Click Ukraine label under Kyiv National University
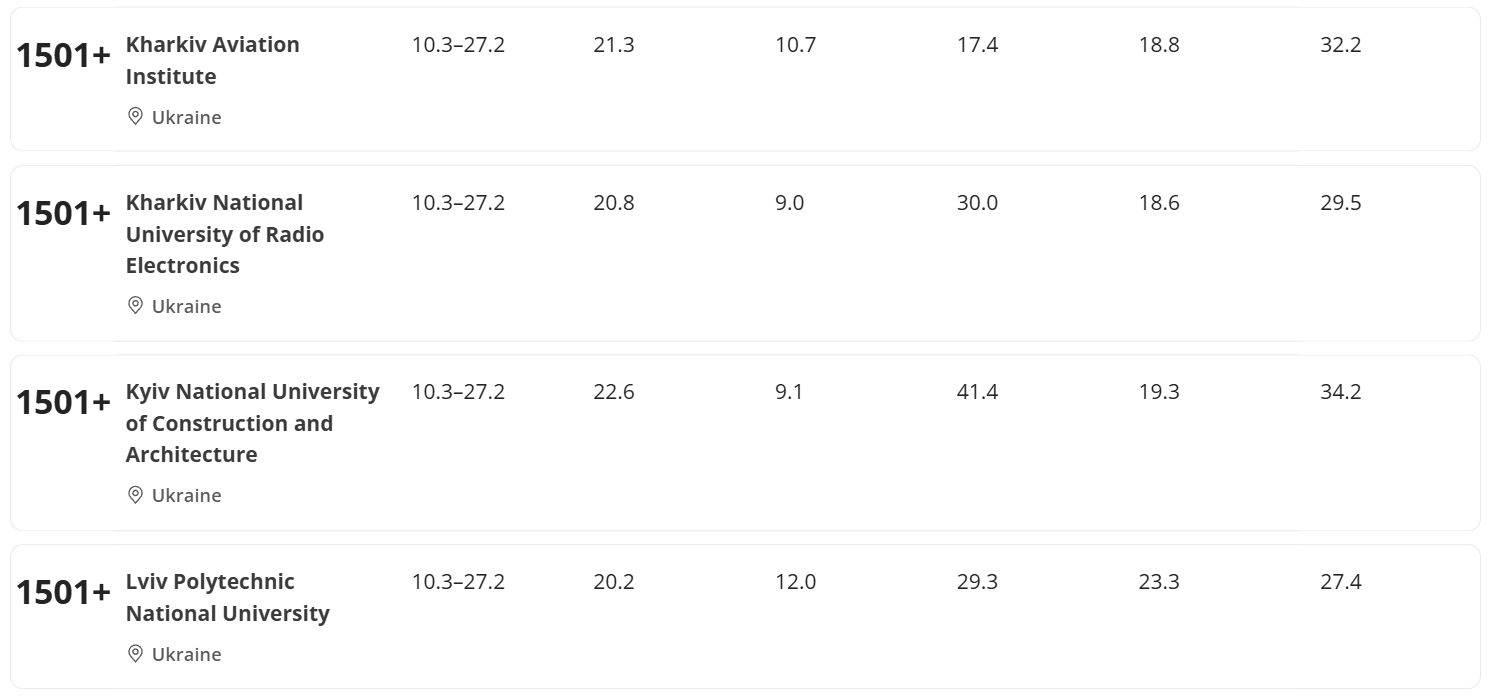 point(186,495)
